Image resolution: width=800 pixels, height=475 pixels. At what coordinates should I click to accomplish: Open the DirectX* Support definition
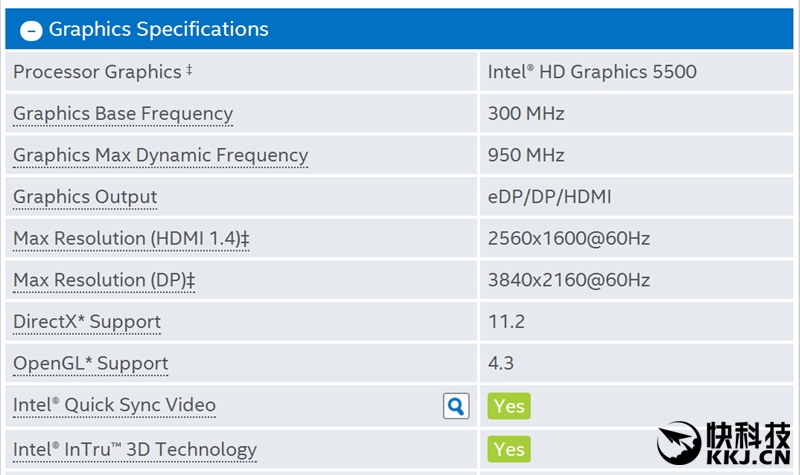(x=87, y=322)
